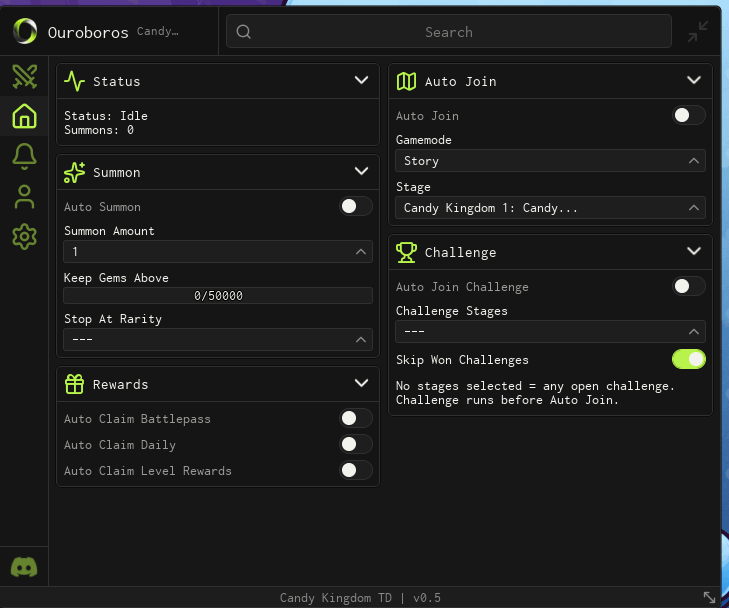Open the user profile sidebar tab
The image size is (729, 608).
click(x=24, y=197)
